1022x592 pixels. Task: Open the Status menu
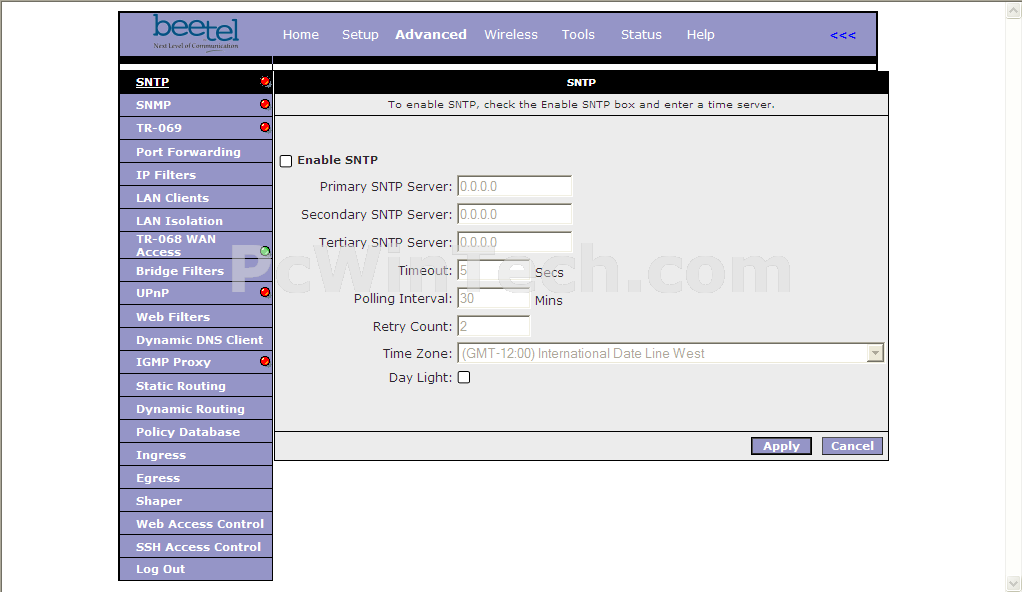coord(641,35)
